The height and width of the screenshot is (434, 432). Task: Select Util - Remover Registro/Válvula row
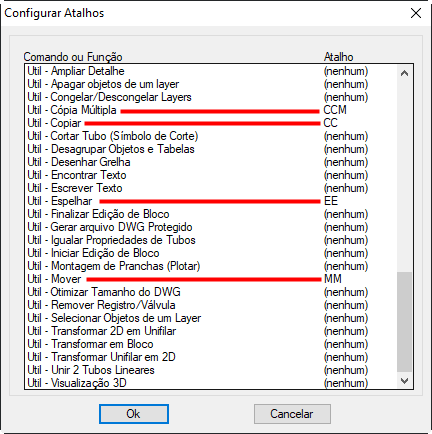(x=211, y=305)
